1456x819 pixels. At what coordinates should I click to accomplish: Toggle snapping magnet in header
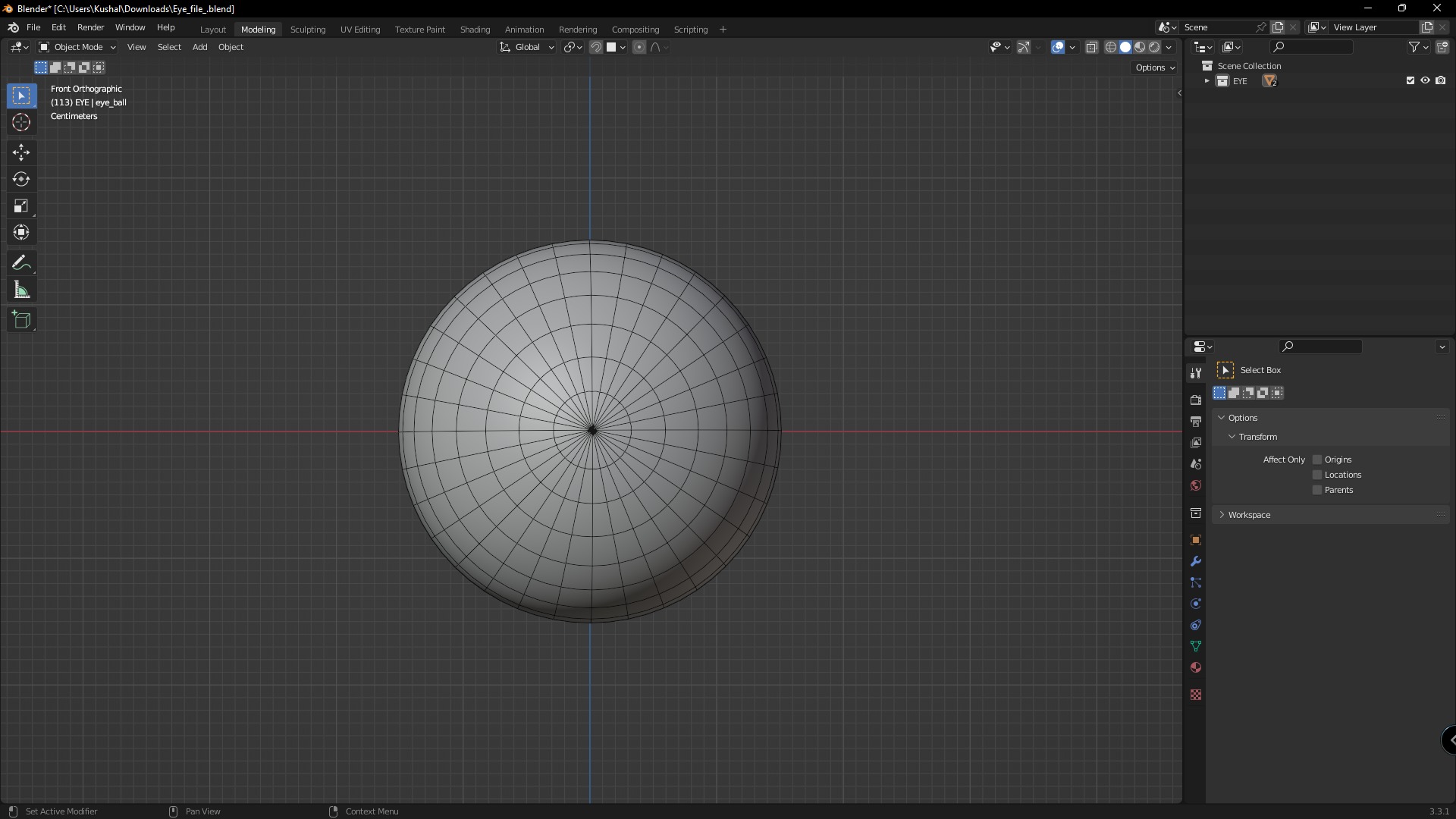[596, 47]
